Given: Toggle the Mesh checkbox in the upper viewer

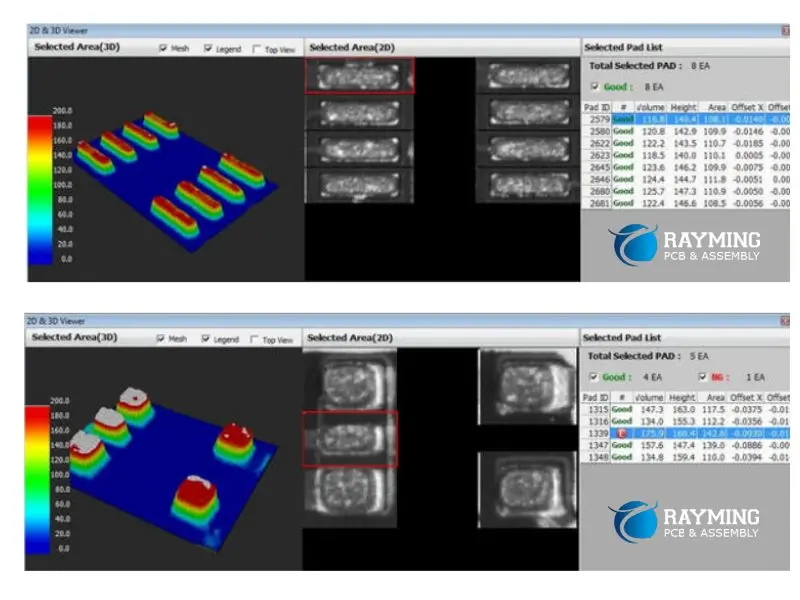Looking at the screenshot, I should [x=164, y=48].
